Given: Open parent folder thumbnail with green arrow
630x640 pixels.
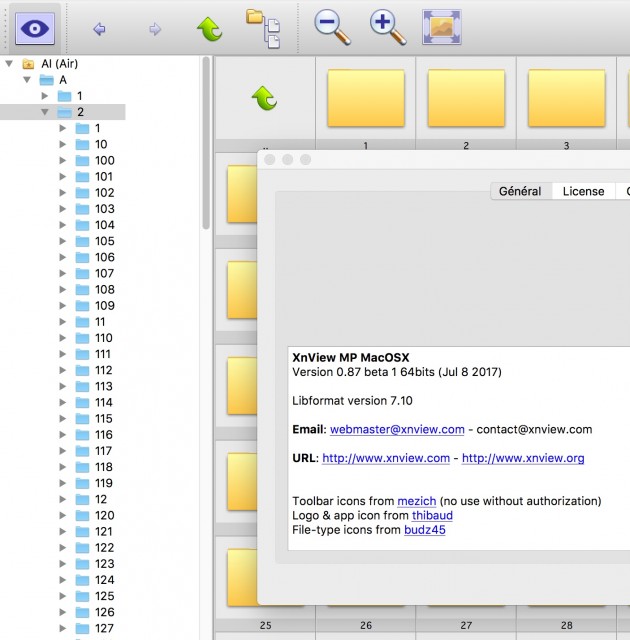Looking at the screenshot, I should coord(264,98).
